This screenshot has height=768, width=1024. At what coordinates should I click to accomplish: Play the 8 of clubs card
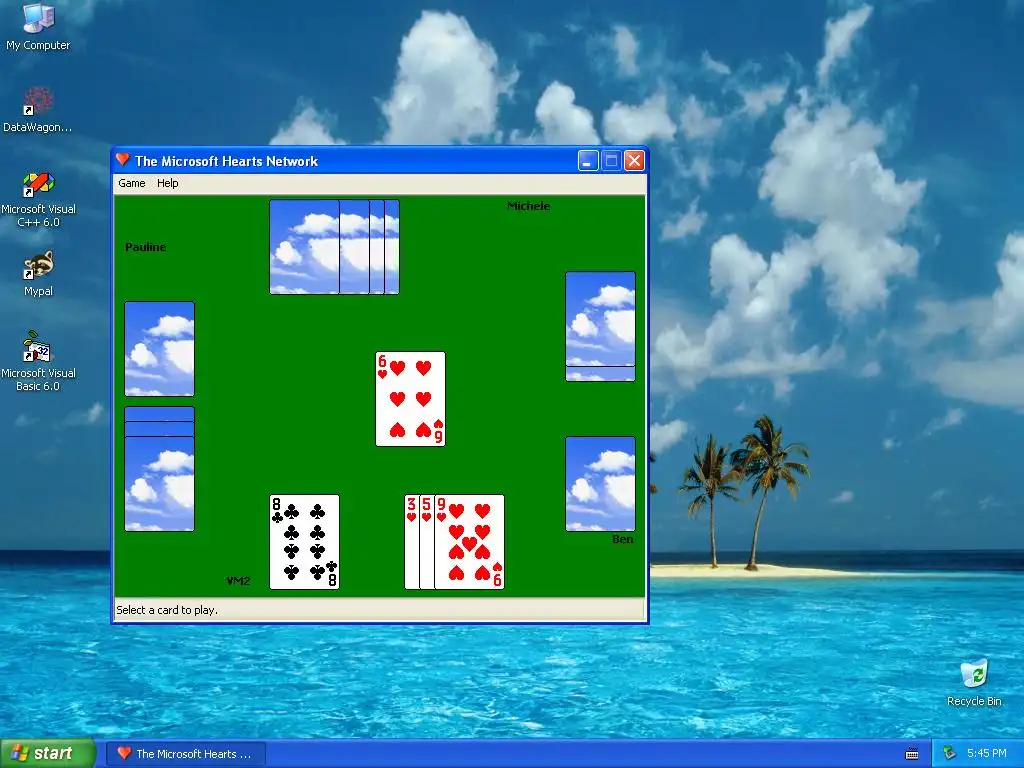304,542
